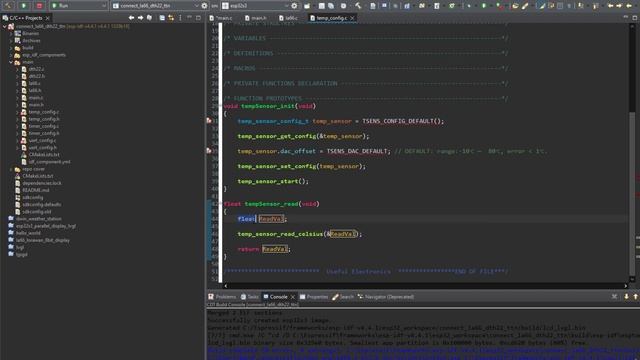
Task: Click the gear beside the esp32s3 target
Action: pyautogui.click(x=294, y=6)
